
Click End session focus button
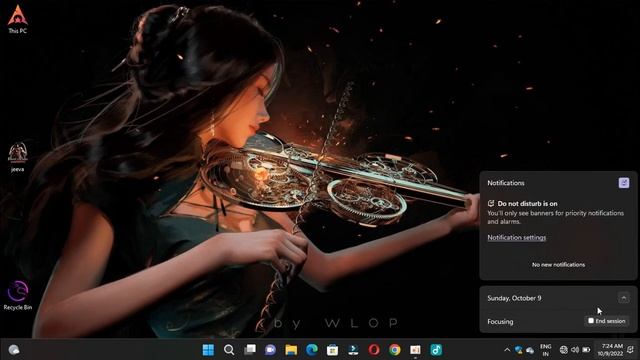pos(607,321)
